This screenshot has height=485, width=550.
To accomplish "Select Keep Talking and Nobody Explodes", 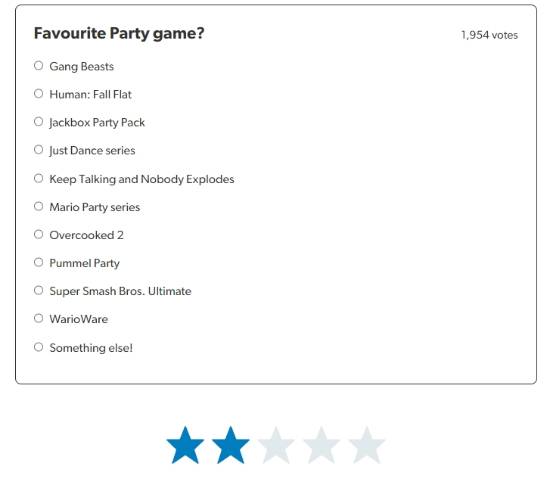I will click(39, 178).
